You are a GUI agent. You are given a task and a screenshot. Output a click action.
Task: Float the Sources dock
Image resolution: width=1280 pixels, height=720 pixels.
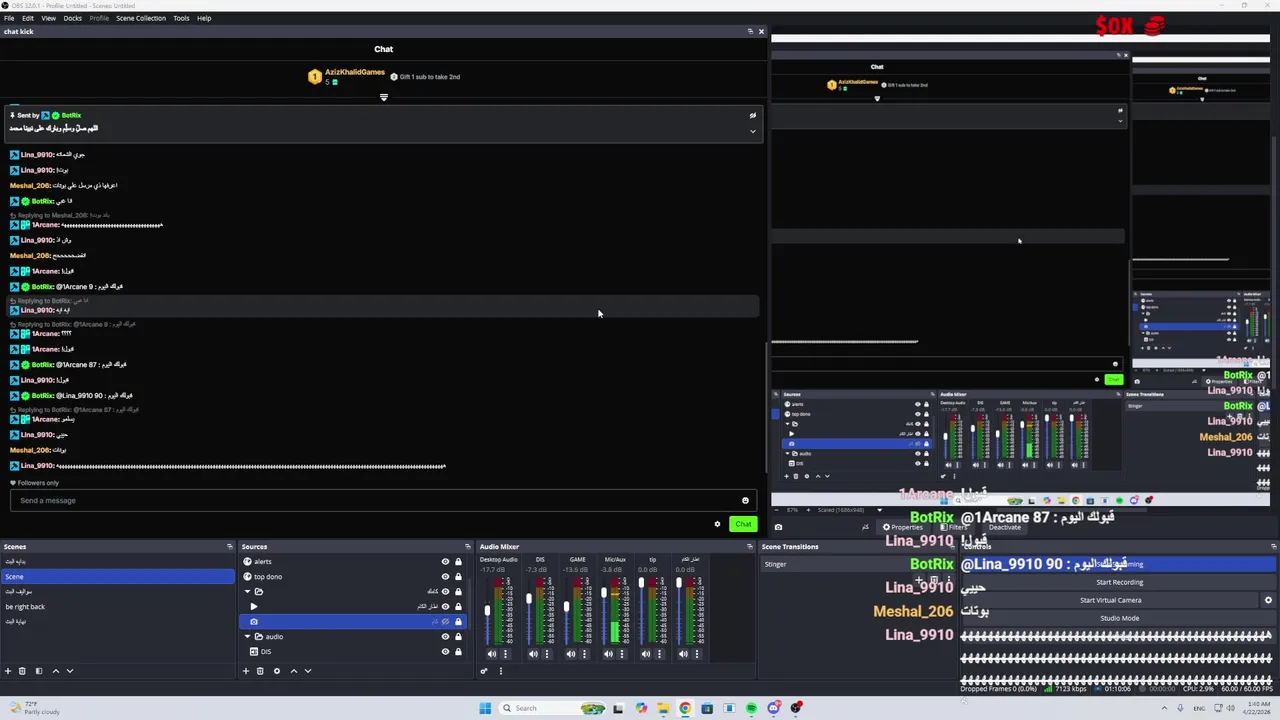pos(467,547)
